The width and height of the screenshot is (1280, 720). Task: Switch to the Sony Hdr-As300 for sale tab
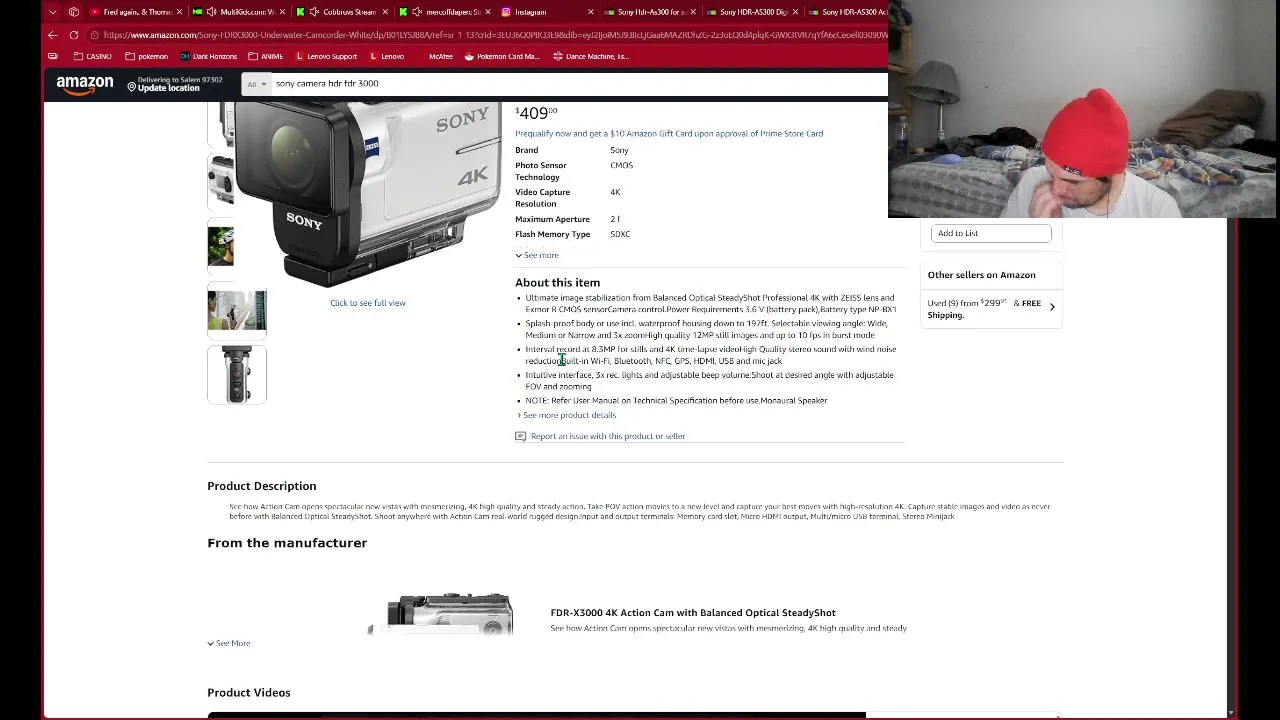tap(650, 12)
